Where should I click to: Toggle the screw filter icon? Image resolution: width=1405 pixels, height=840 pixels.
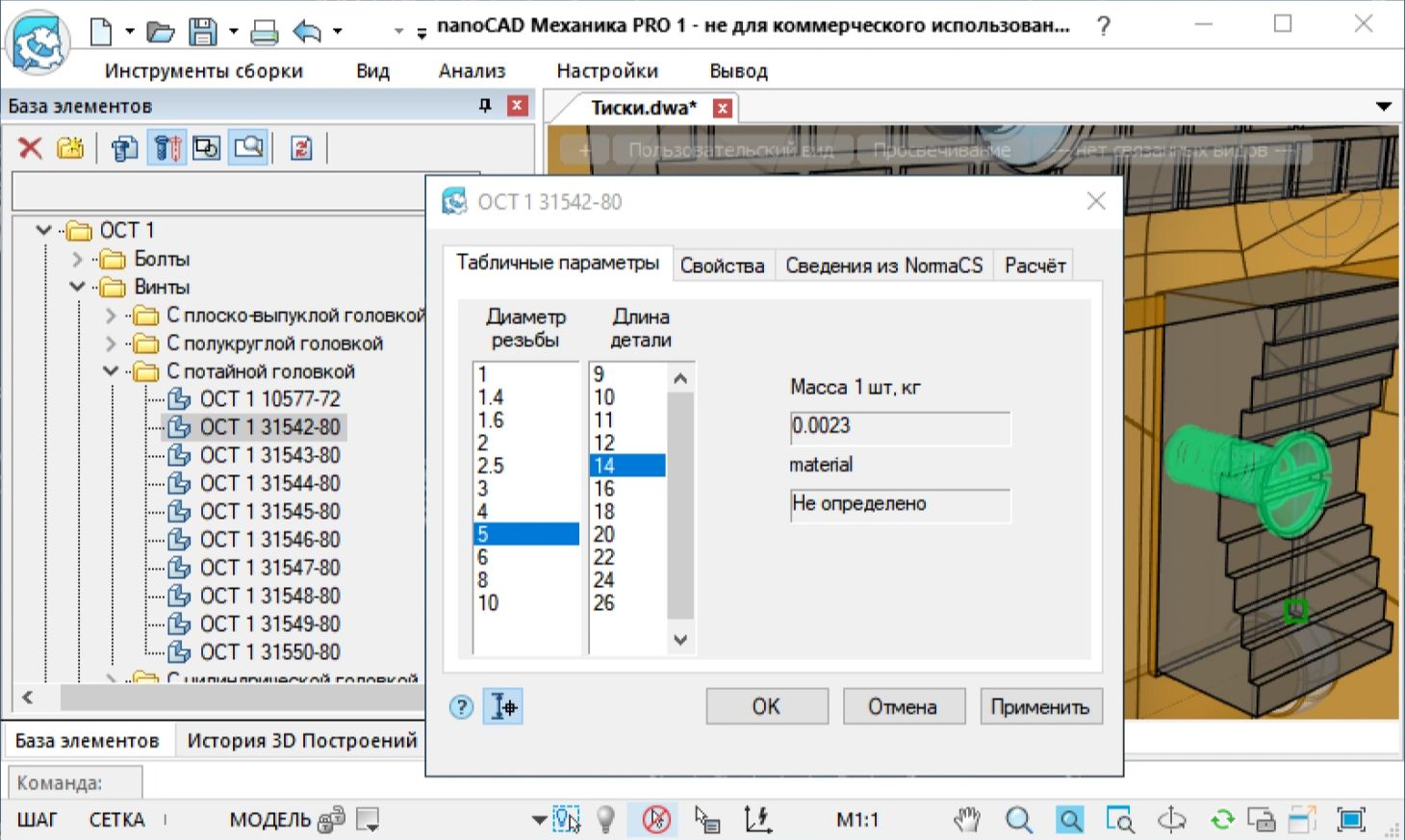[167, 148]
